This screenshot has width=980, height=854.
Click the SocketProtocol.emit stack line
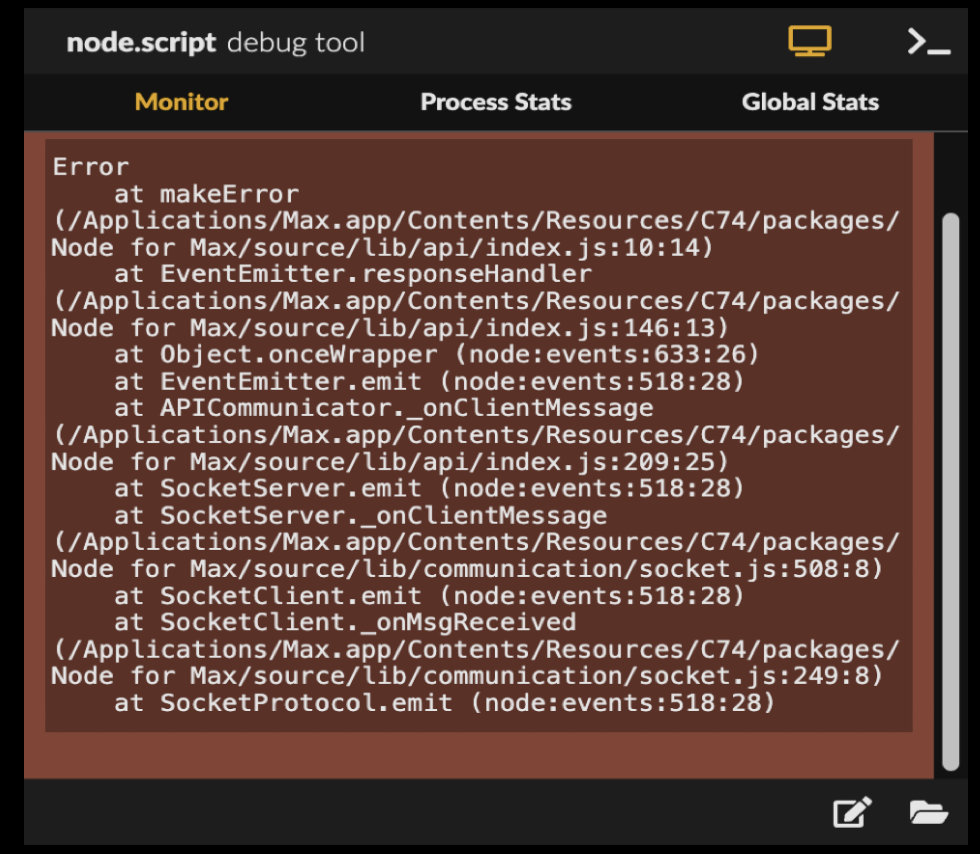(444, 703)
